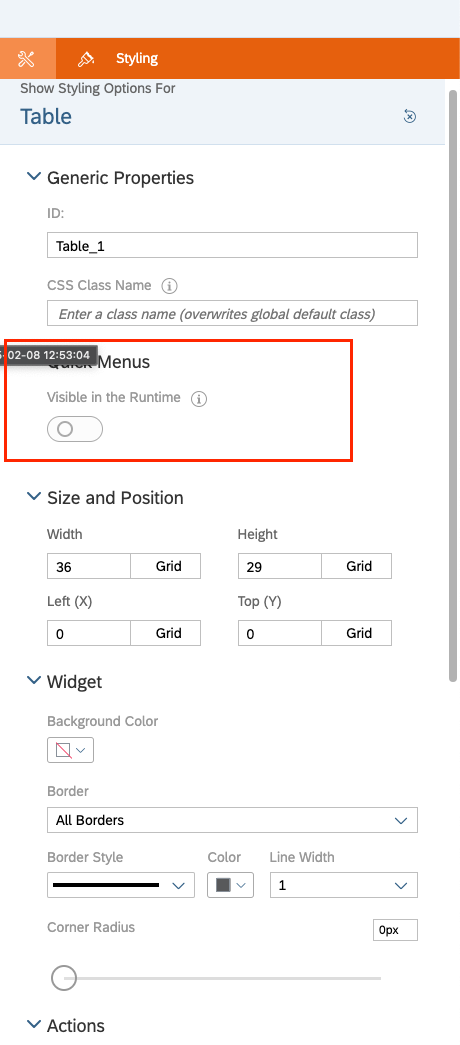Open the All Borders dropdown

(232, 820)
